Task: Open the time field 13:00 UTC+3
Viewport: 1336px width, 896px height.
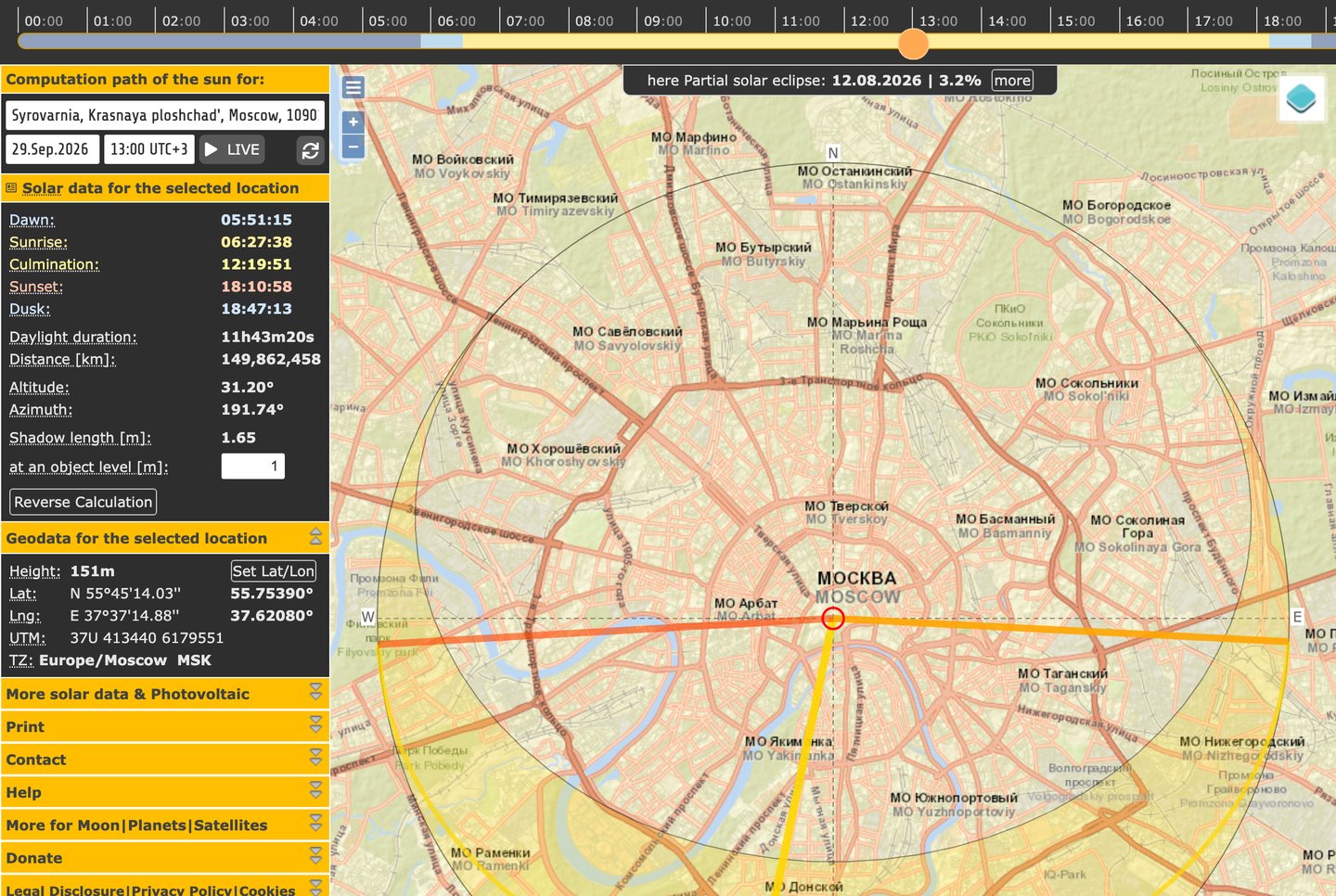Action: (x=148, y=149)
